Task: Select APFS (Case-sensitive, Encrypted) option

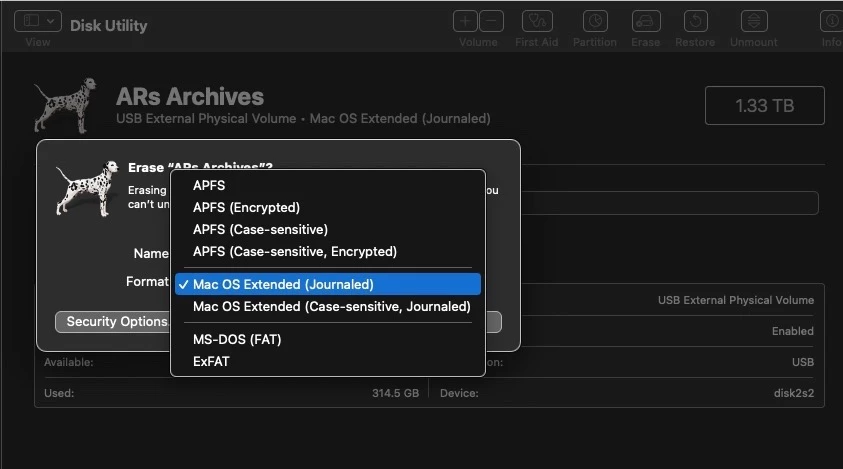Action: 327,251
